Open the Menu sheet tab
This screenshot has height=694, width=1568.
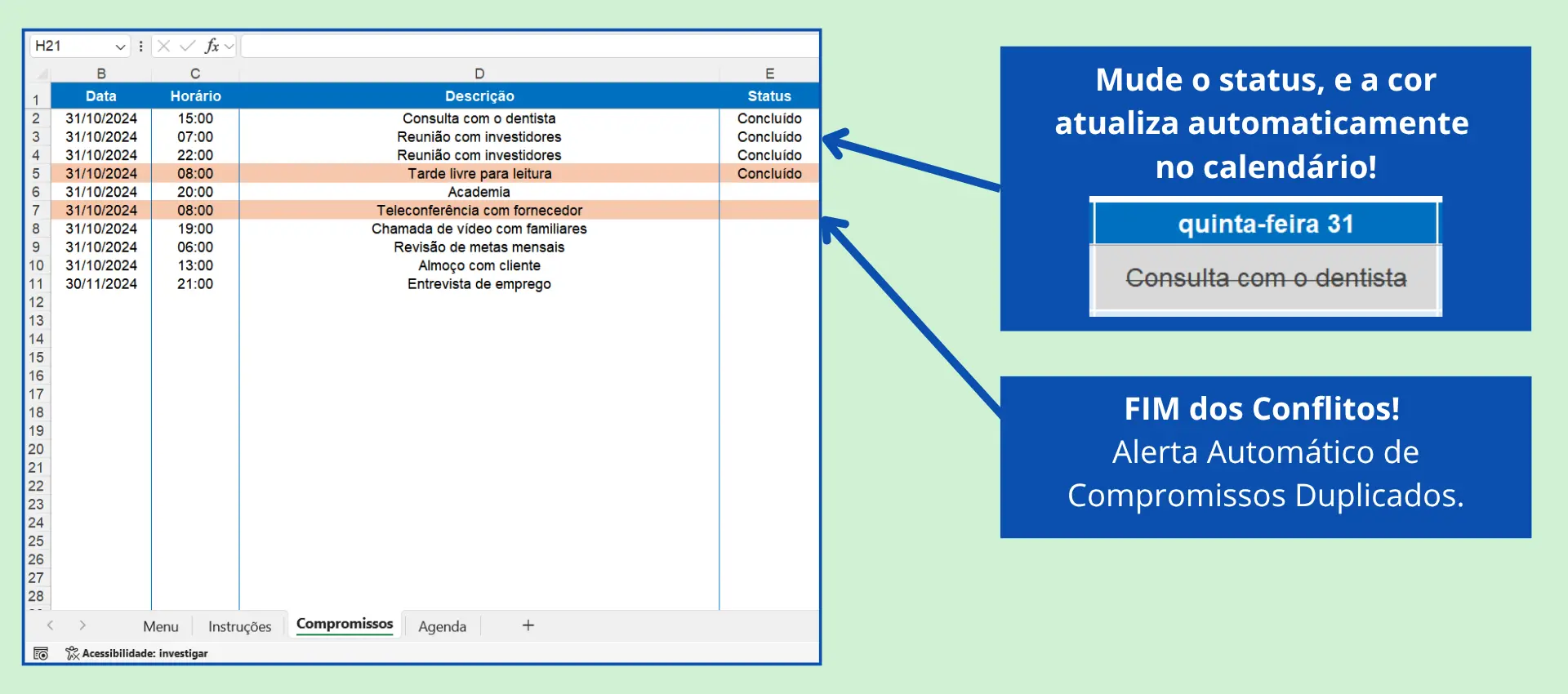click(x=160, y=626)
